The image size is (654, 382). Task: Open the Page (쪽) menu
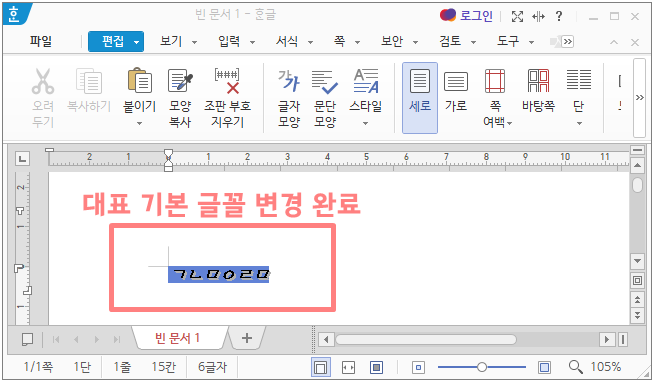point(339,41)
